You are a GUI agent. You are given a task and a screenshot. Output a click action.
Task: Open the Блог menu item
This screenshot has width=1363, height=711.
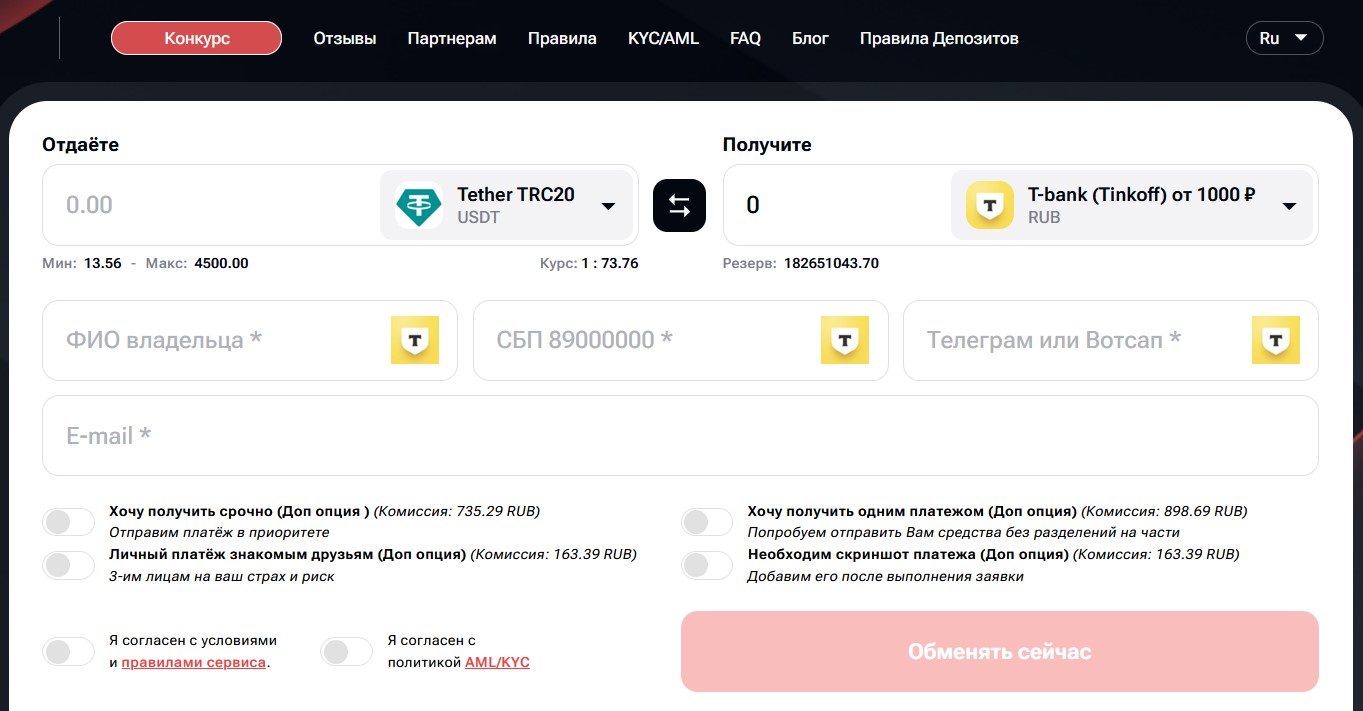810,39
